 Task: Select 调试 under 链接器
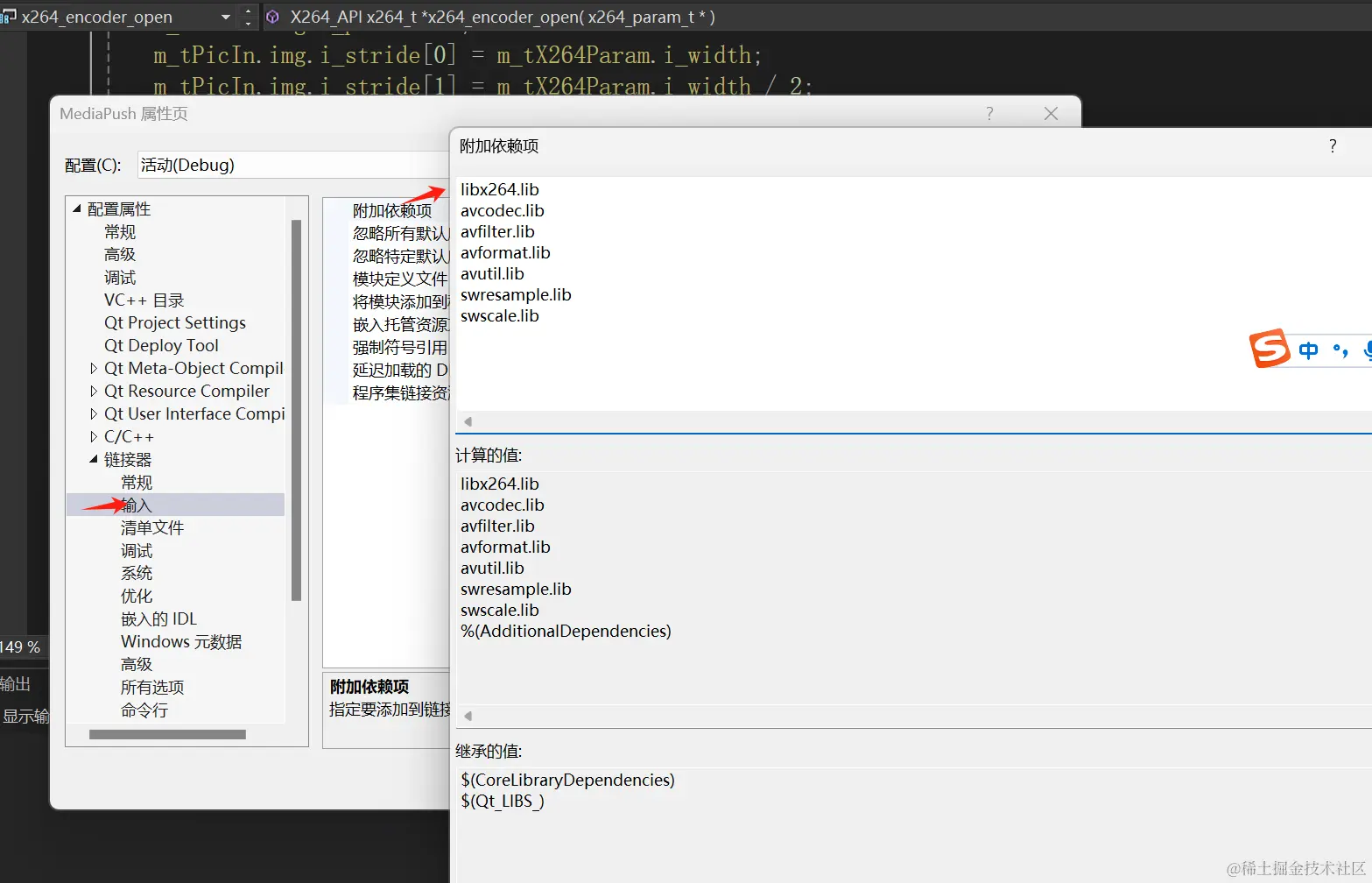tap(137, 551)
